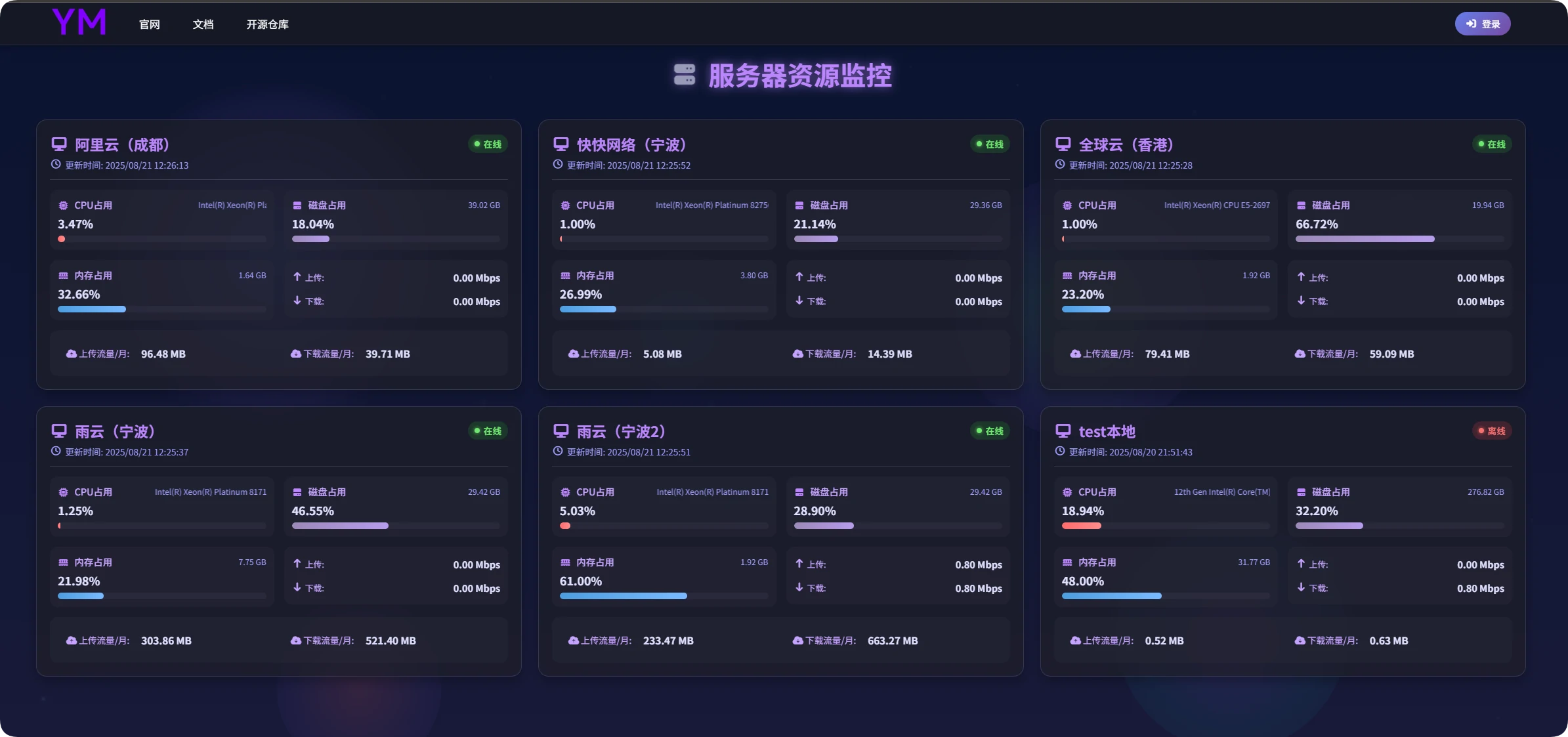Click the 46.55% disk progress bar in 雨云（宁波）
The width and height of the screenshot is (1568, 737).
(x=396, y=526)
